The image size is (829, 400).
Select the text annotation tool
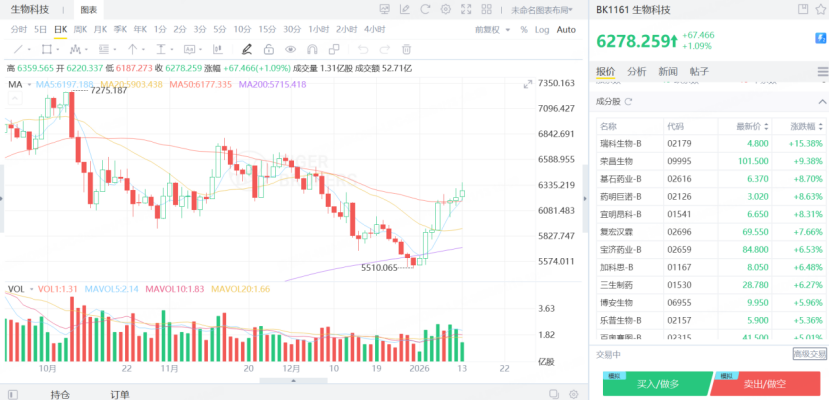189,50
